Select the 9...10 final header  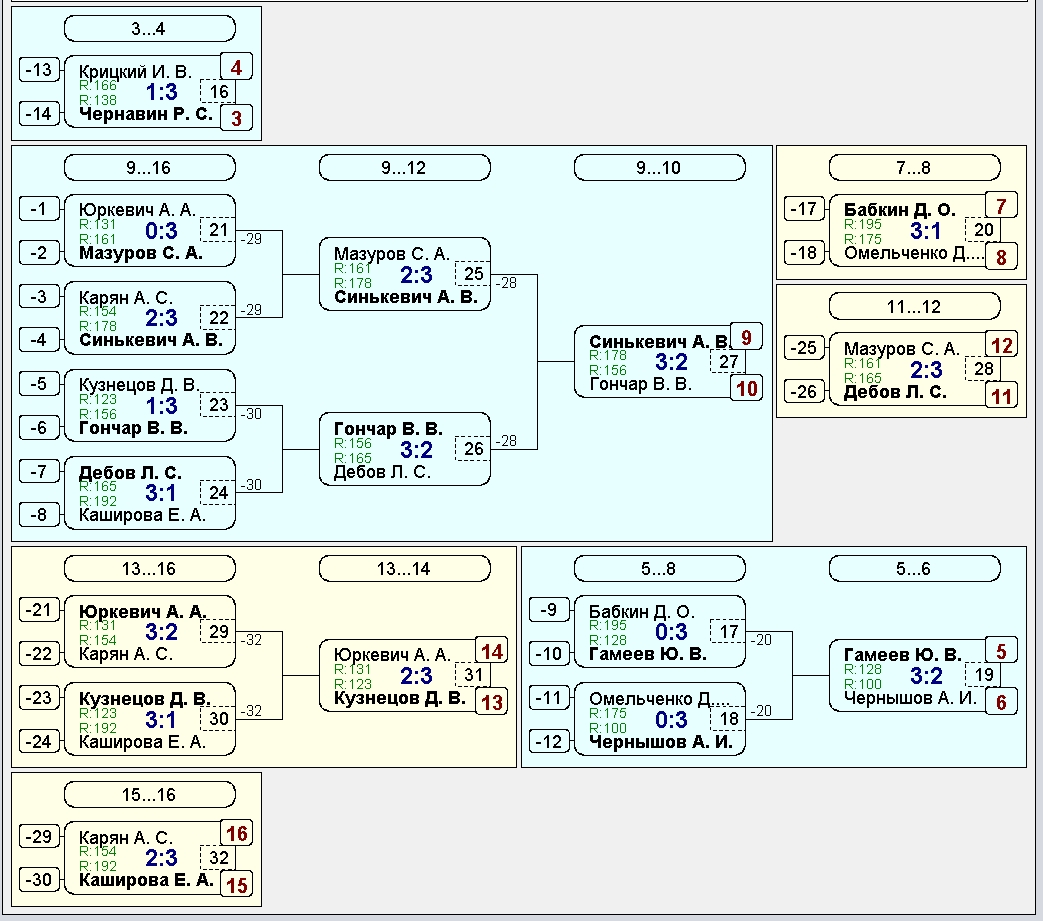tap(659, 168)
